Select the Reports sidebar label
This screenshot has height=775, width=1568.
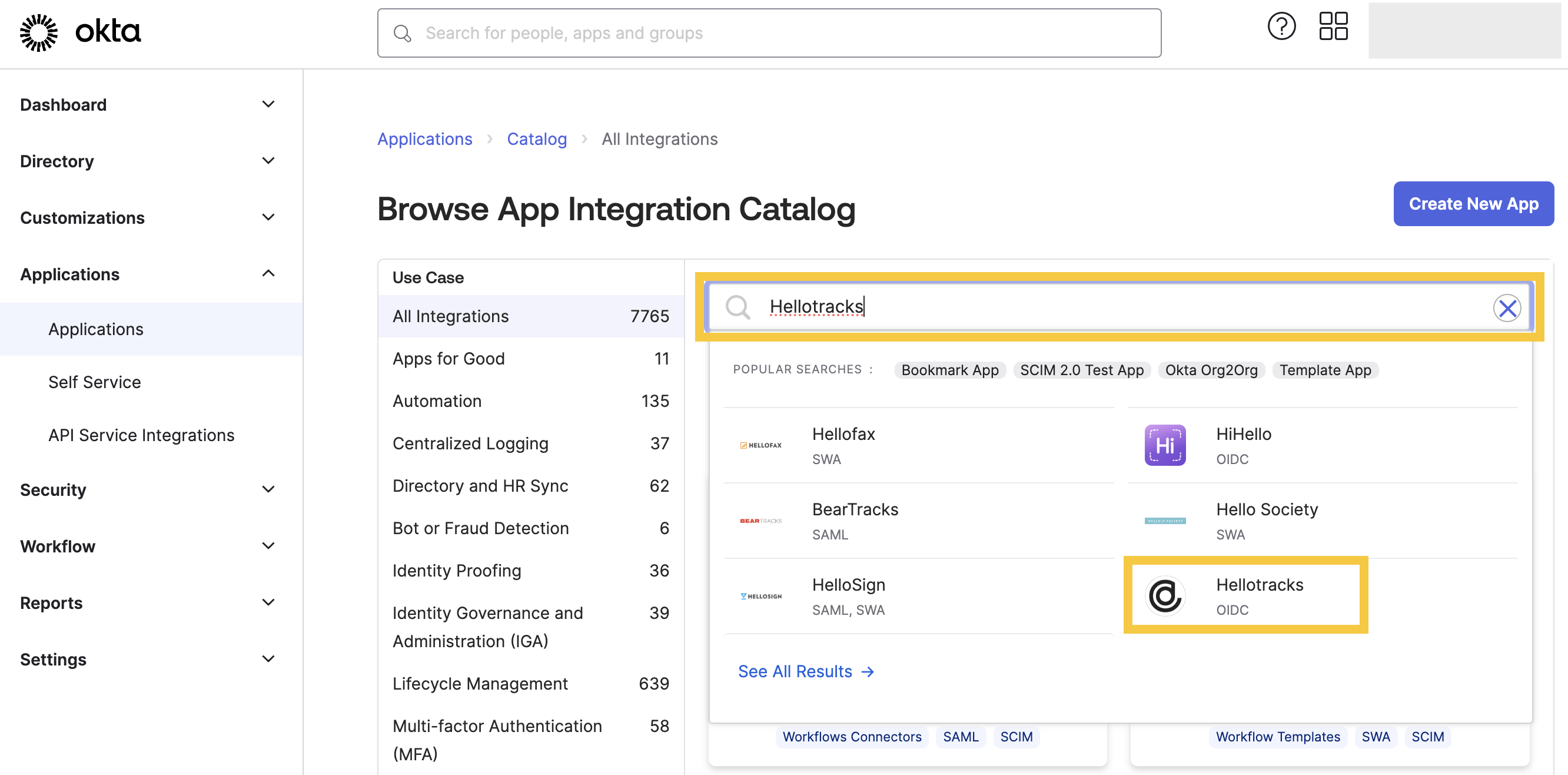51,603
